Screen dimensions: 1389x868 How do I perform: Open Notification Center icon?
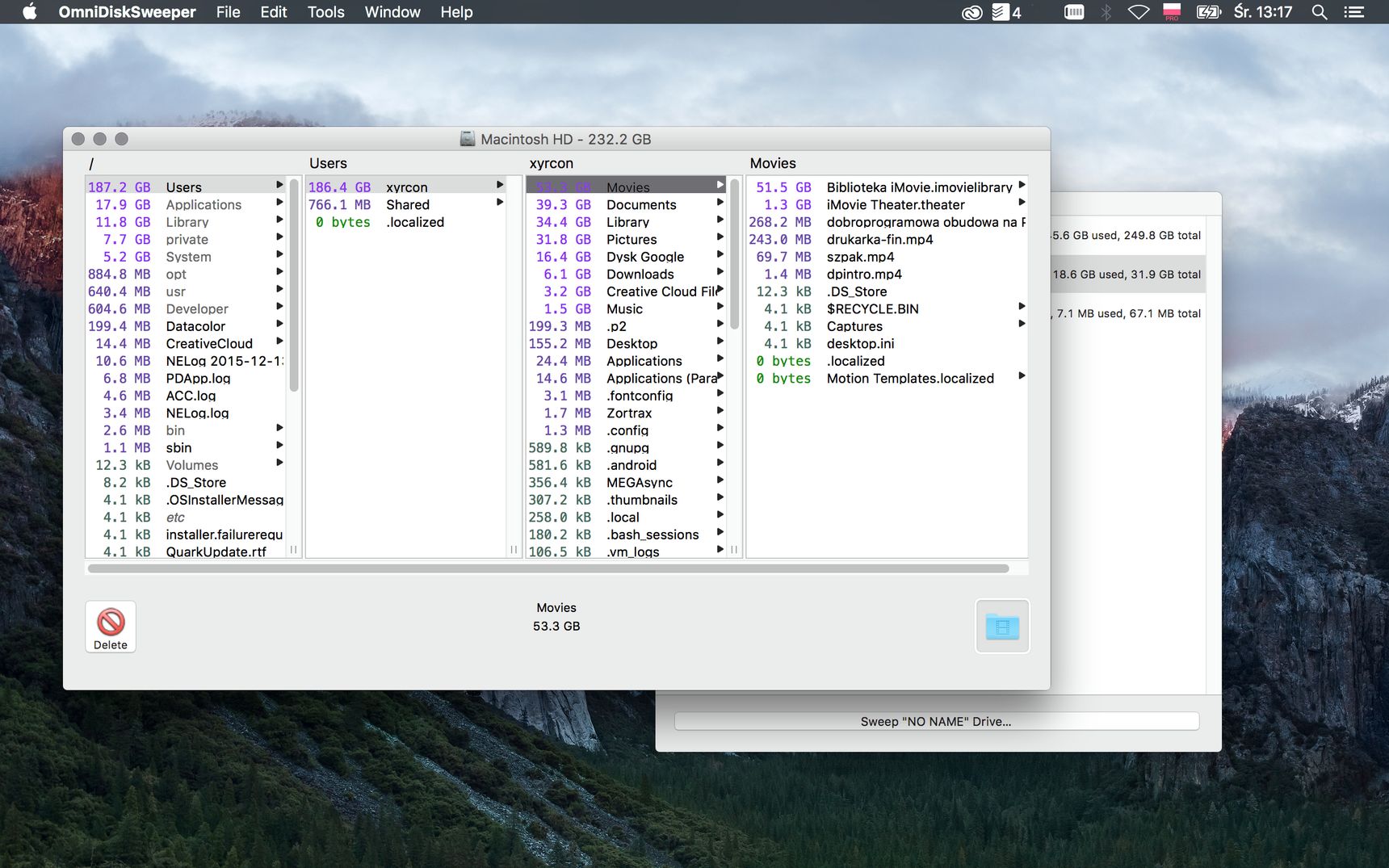tap(1353, 12)
